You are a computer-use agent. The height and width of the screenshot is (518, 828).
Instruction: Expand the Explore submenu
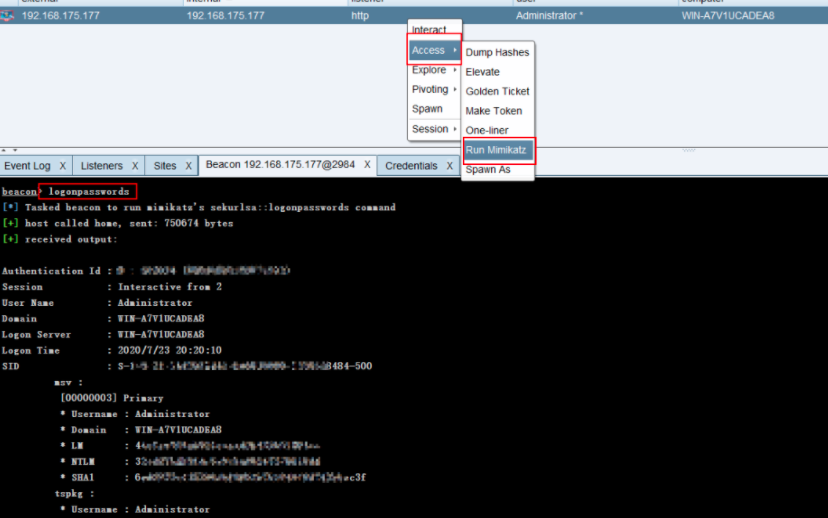click(434, 70)
